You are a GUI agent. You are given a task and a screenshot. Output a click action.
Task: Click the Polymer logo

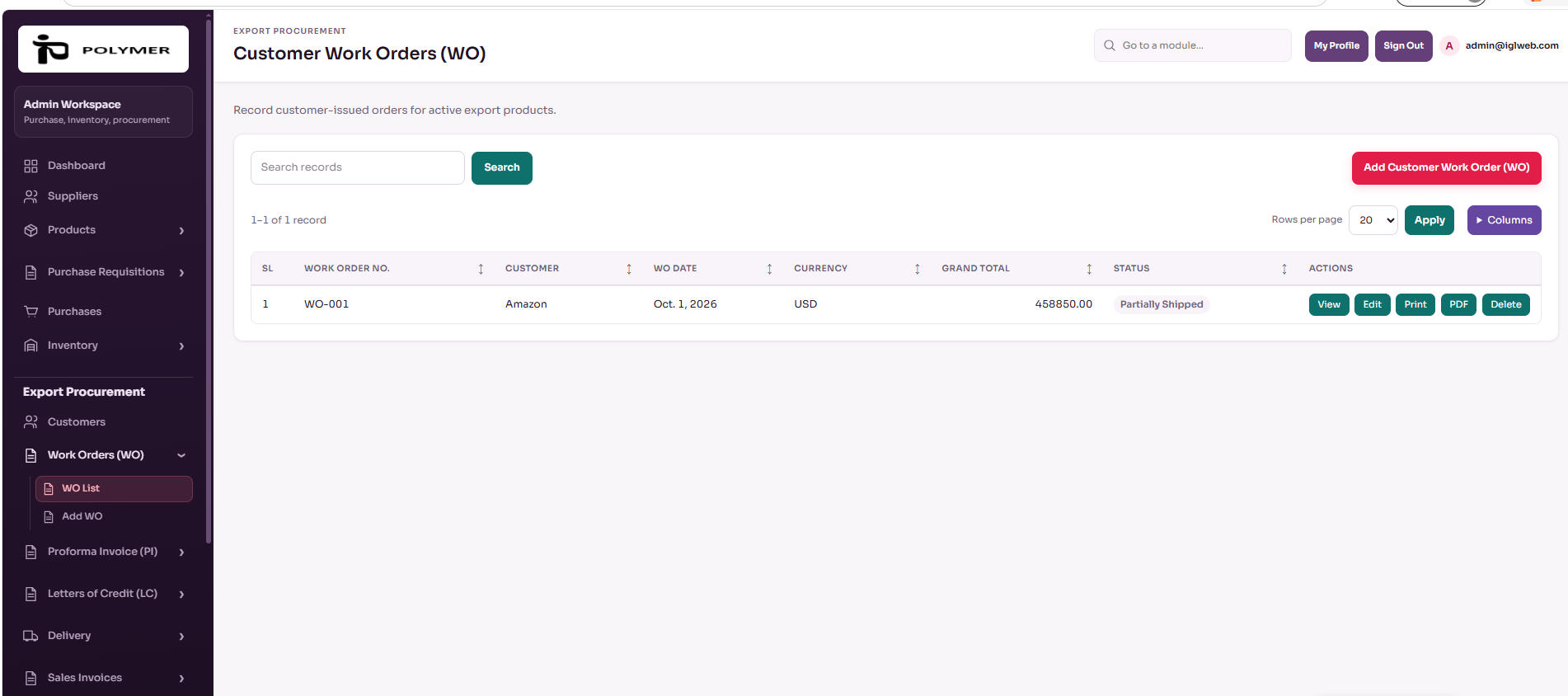click(x=103, y=49)
